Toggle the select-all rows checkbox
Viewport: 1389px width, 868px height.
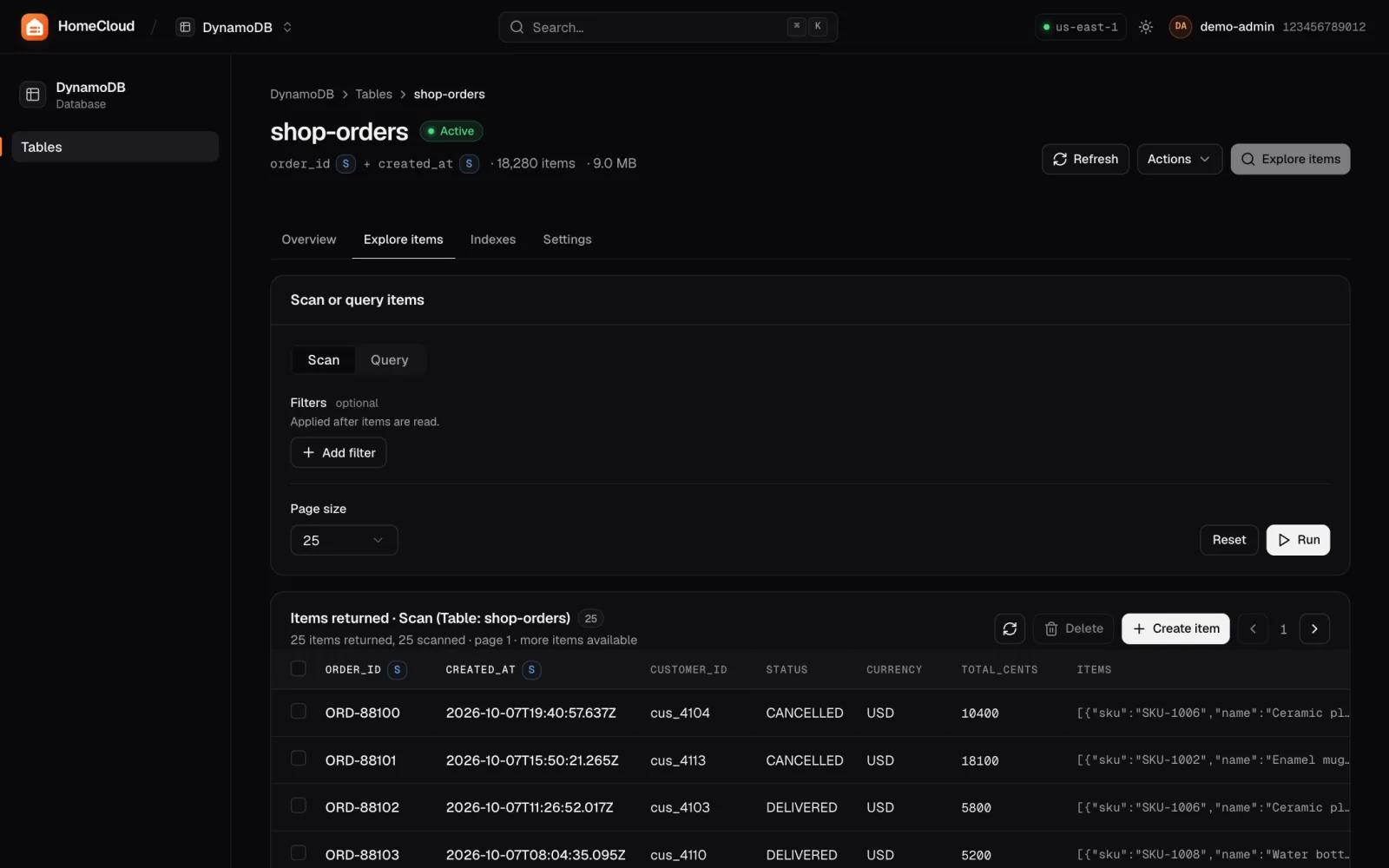tap(299, 668)
